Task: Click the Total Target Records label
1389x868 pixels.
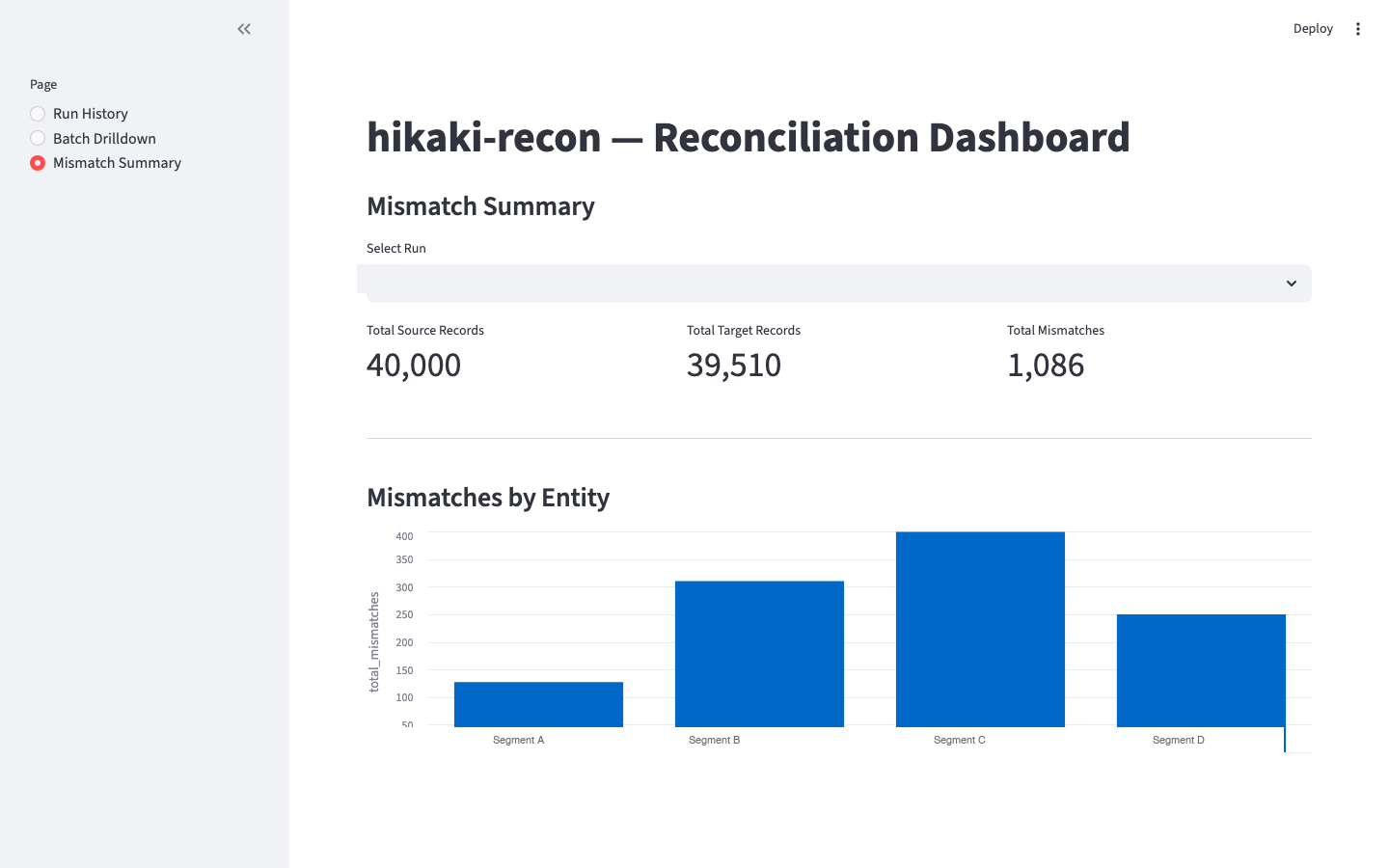Action: tap(744, 331)
